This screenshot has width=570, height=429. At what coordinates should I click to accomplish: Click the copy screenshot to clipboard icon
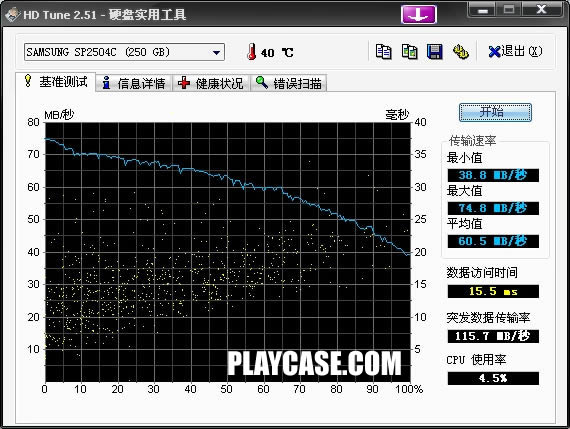tap(409, 52)
